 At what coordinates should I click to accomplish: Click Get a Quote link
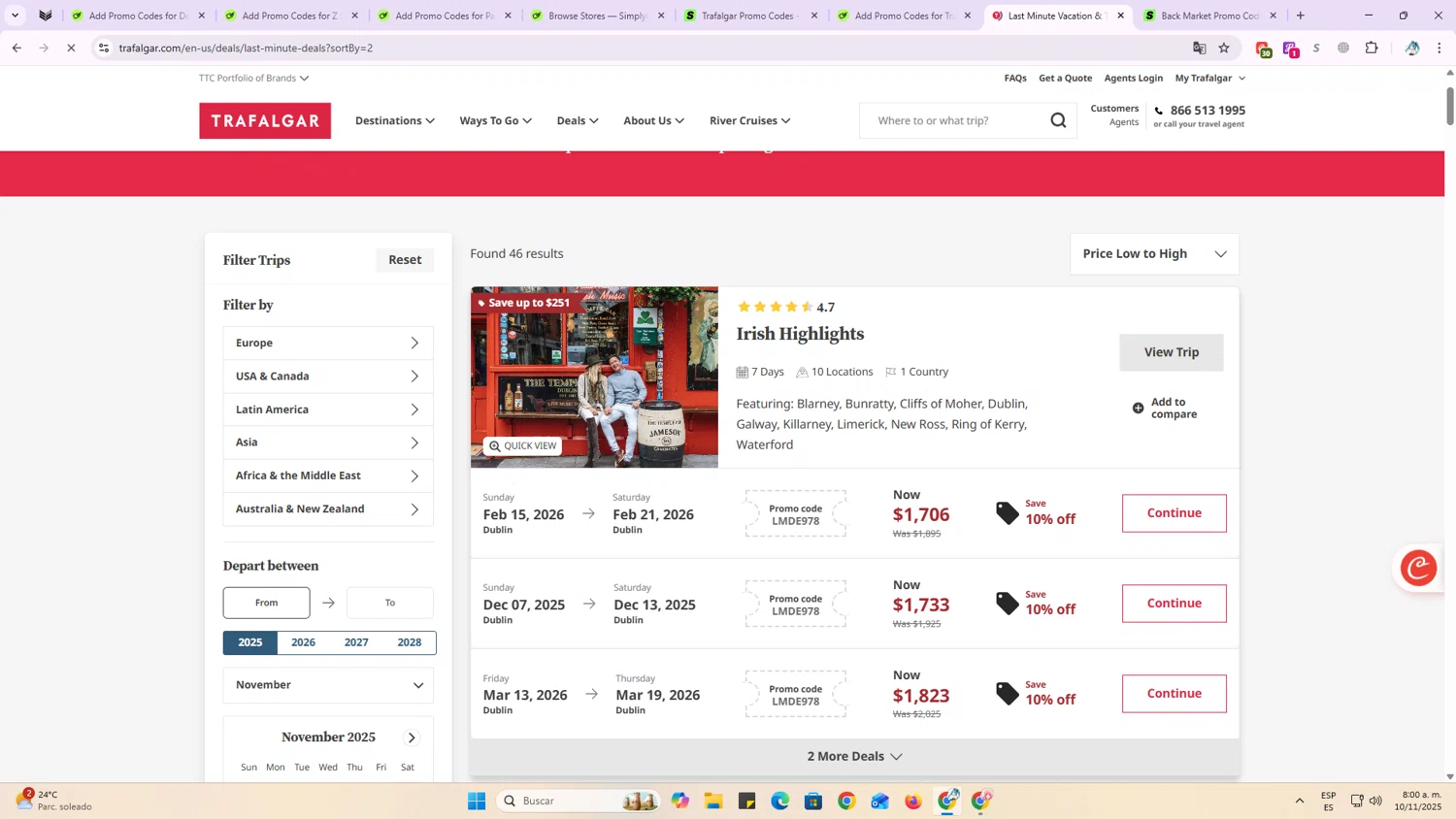[1065, 78]
